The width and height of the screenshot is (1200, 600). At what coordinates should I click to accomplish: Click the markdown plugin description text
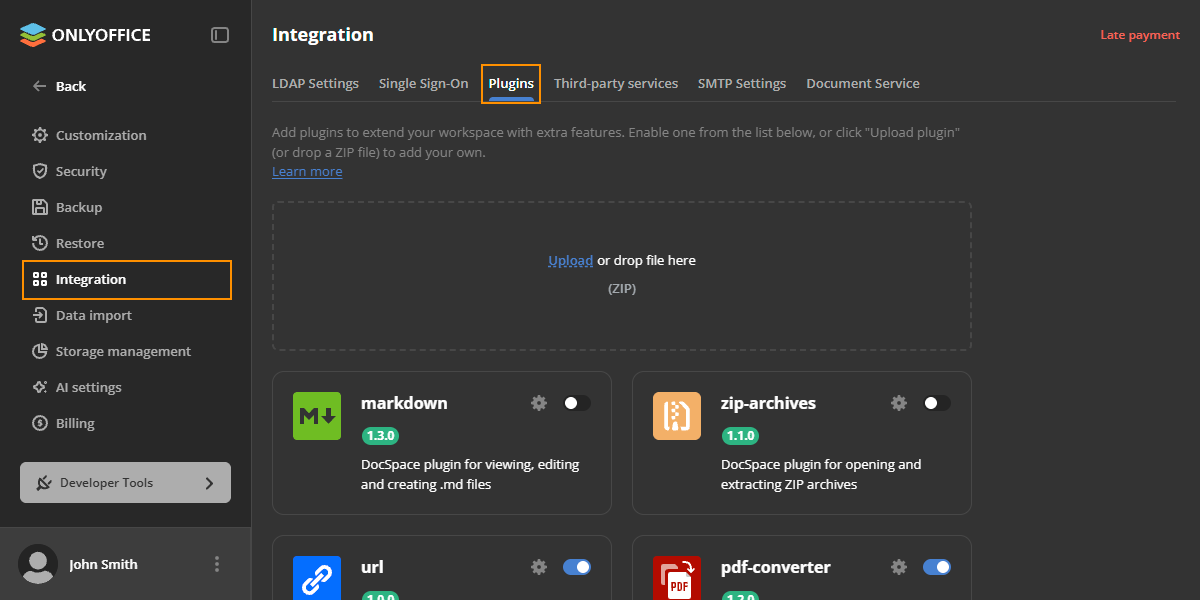(470, 474)
